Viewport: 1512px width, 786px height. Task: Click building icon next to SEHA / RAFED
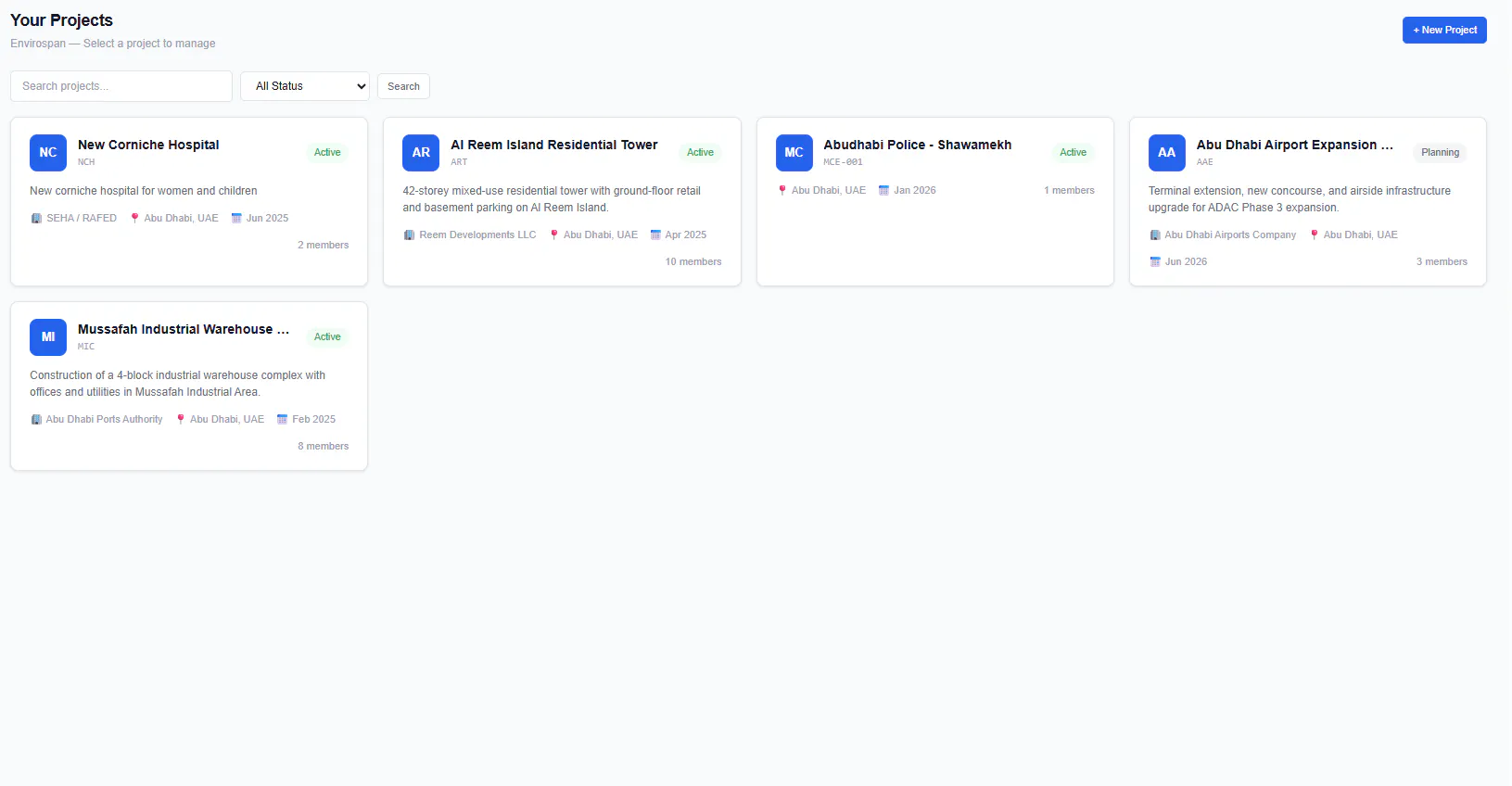[x=36, y=219]
